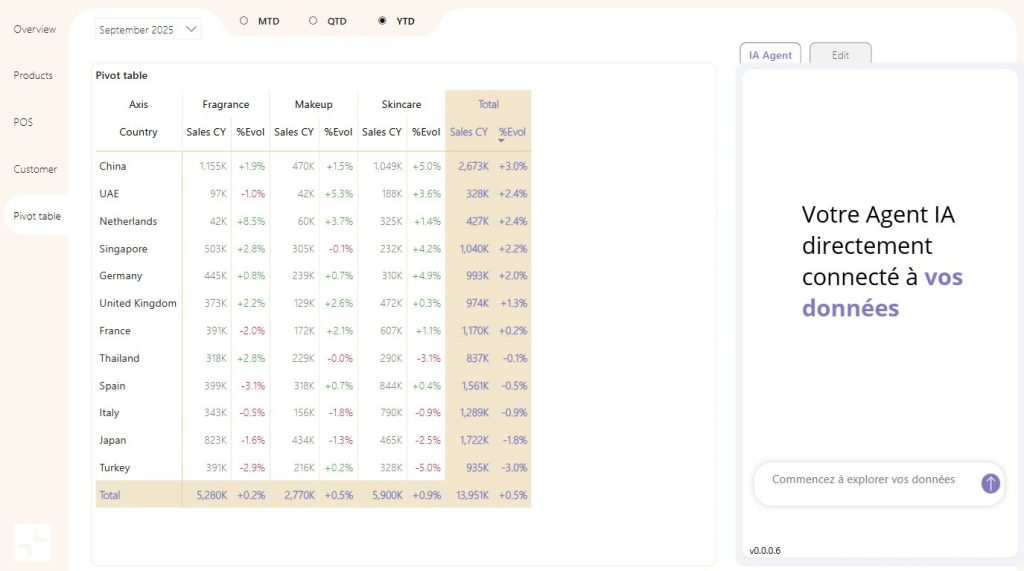Go to the POS page

[x=23, y=122]
